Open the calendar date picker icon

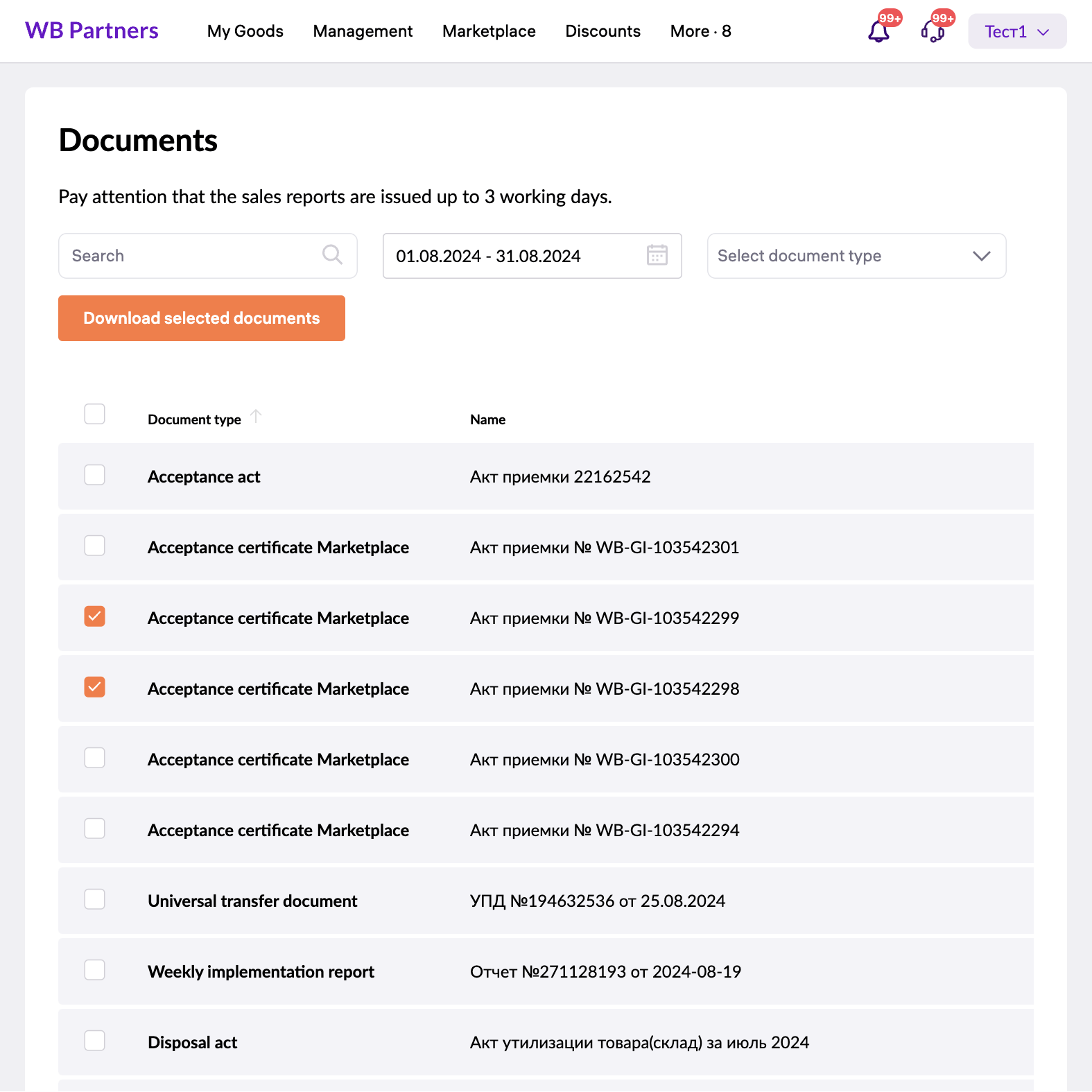tap(657, 255)
